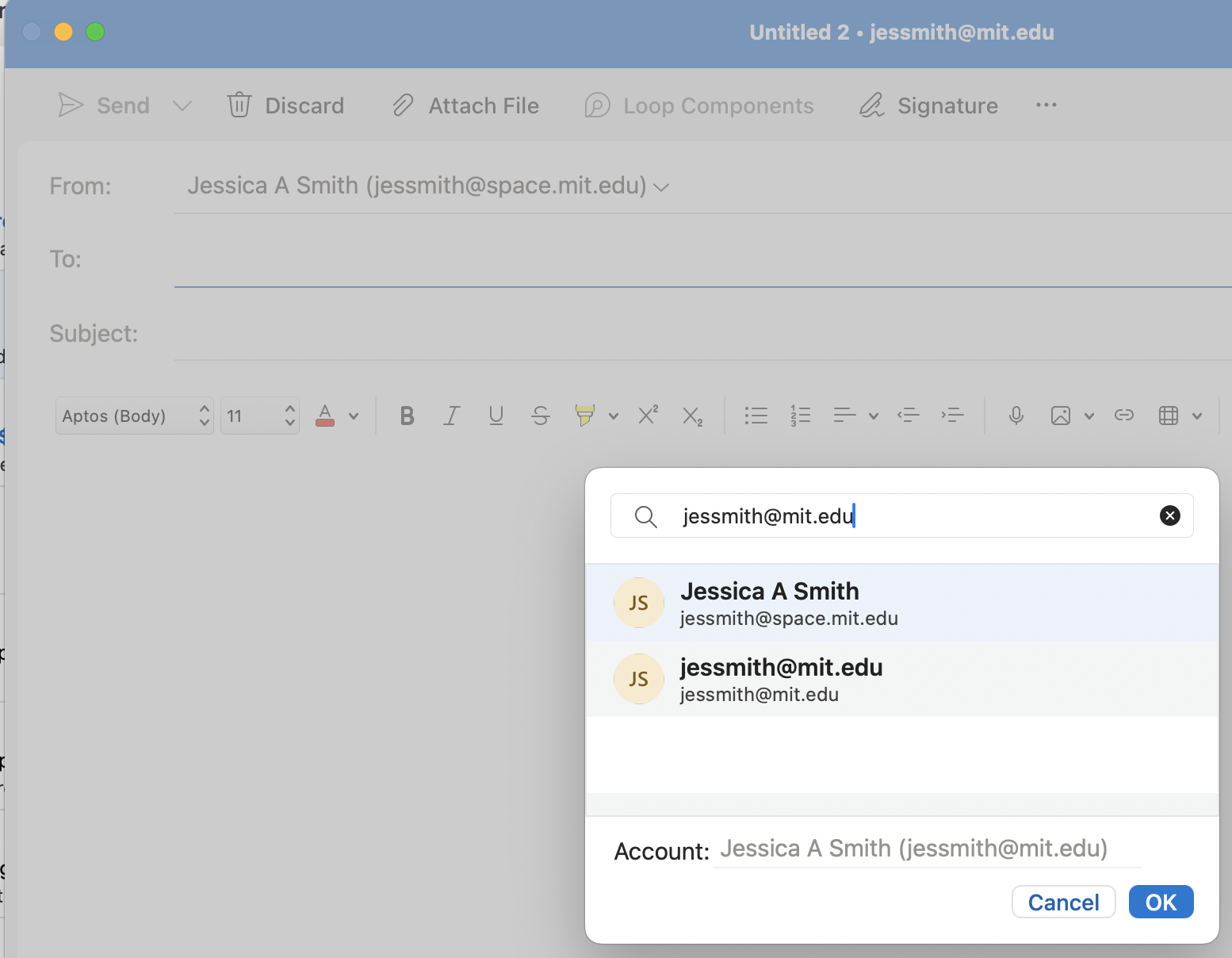The image size is (1232, 958).
Task: Click the JS avatar for jessmith@mit.edu
Action: point(639,679)
